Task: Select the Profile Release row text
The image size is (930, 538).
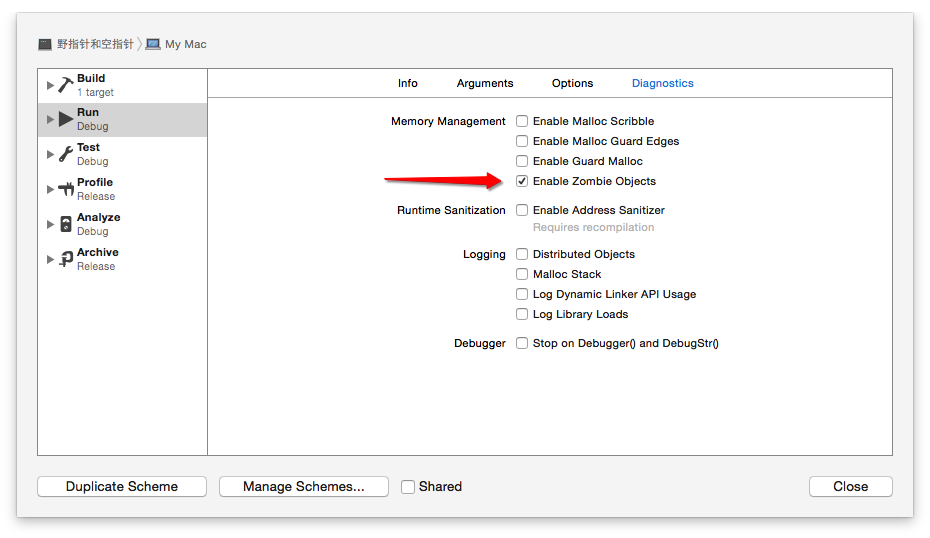Action: (x=95, y=189)
